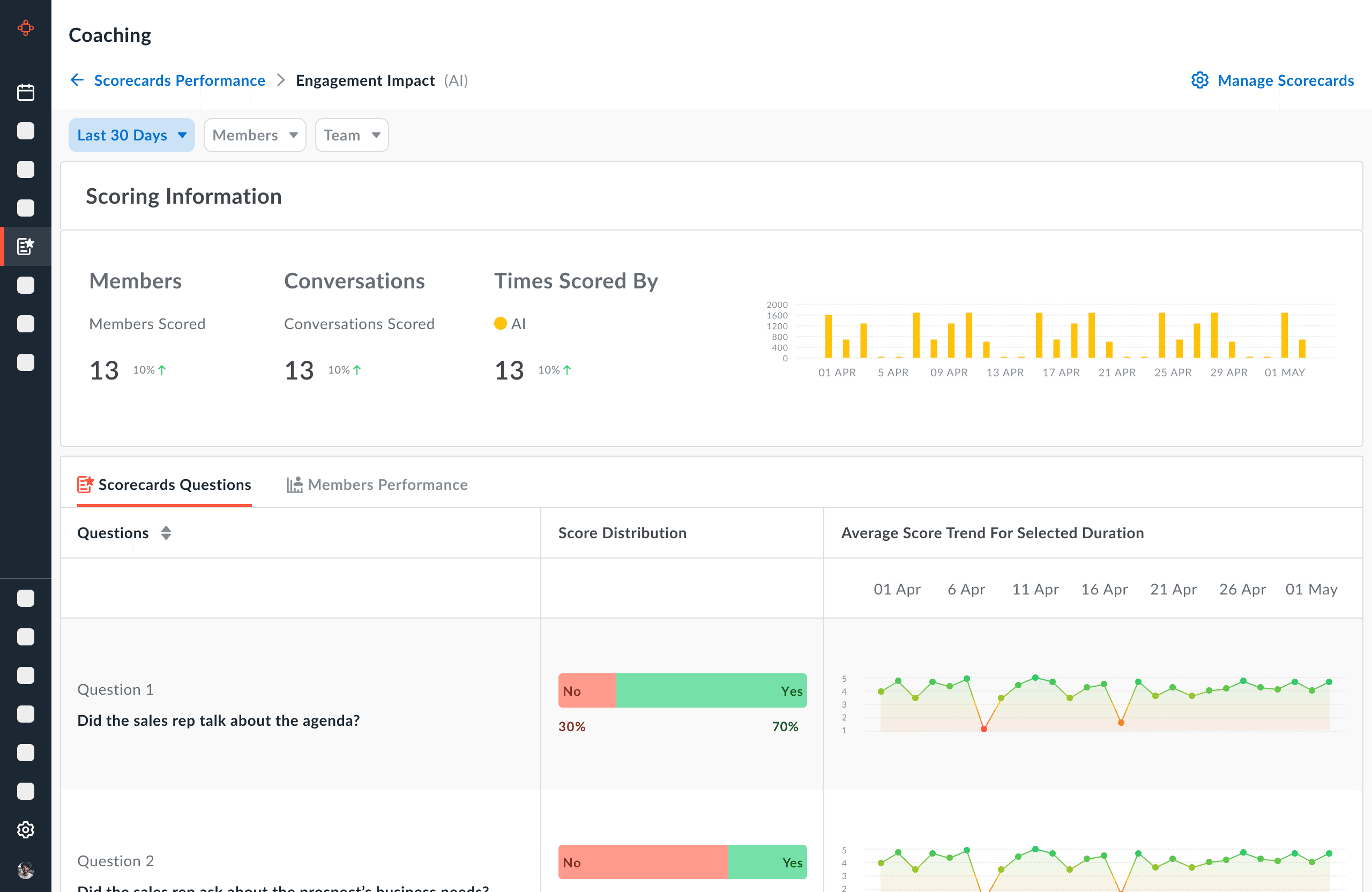
Task: Click the Members Performance chart icon
Action: coord(295,485)
